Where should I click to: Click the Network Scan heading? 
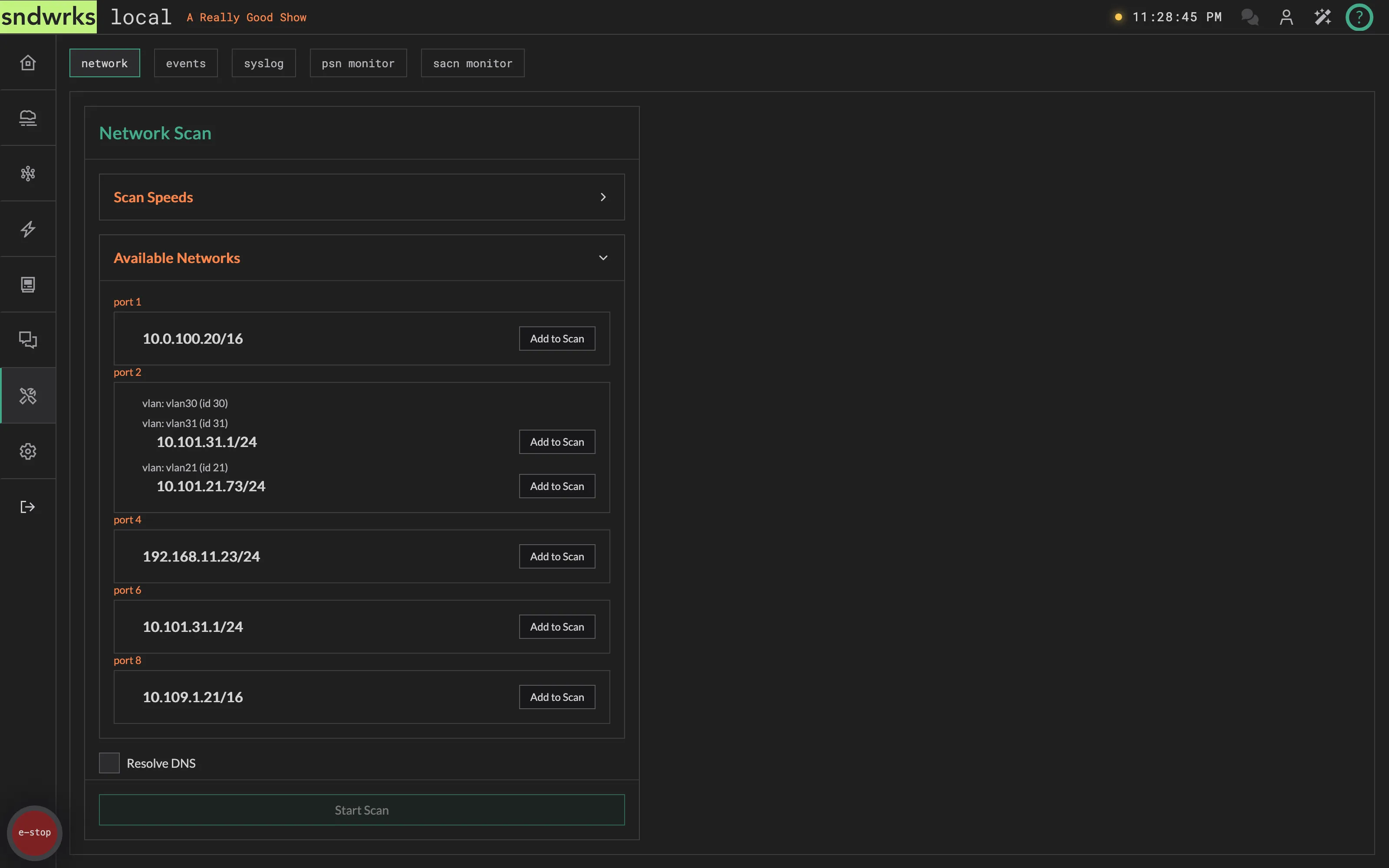tap(155, 133)
